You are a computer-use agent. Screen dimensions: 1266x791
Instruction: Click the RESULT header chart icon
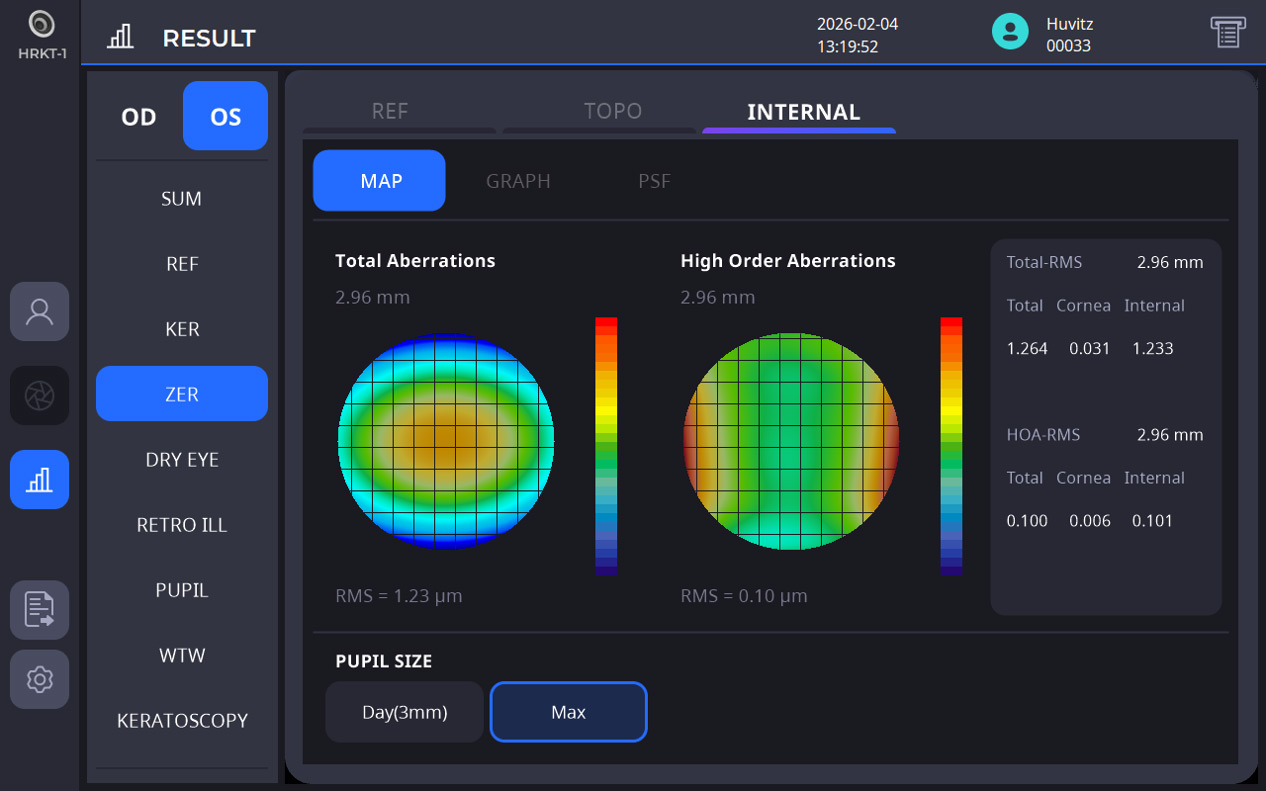click(x=120, y=37)
